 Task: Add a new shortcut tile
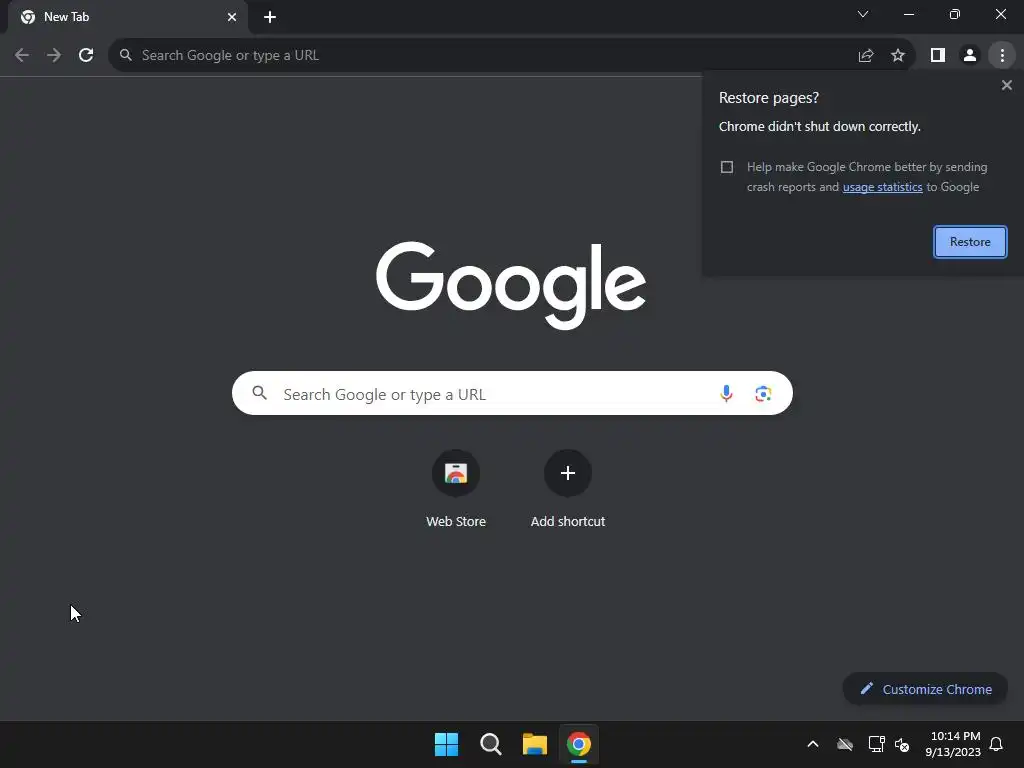[568, 490]
